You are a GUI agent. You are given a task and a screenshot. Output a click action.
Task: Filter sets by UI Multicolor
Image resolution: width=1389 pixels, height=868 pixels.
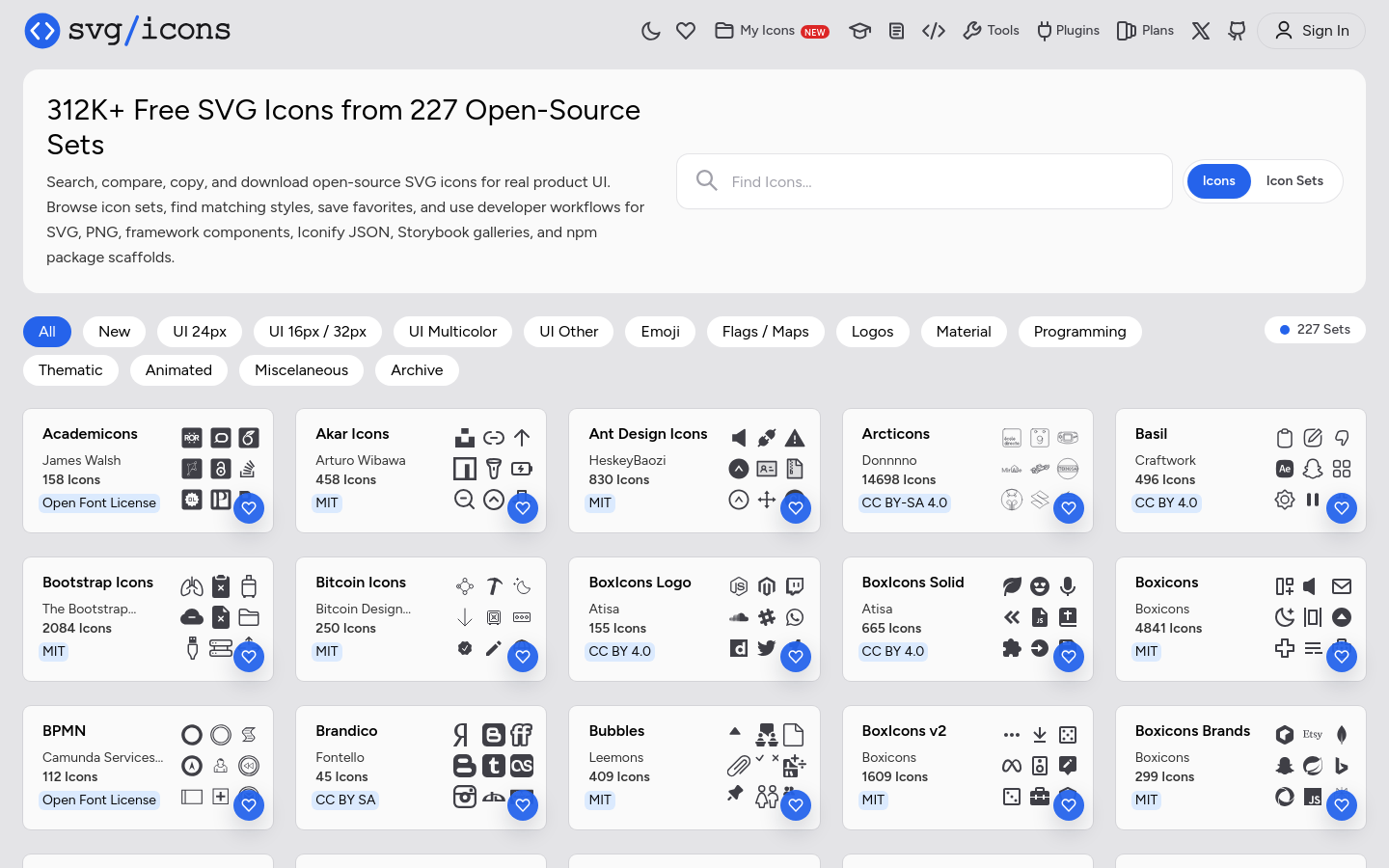tap(452, 332)
